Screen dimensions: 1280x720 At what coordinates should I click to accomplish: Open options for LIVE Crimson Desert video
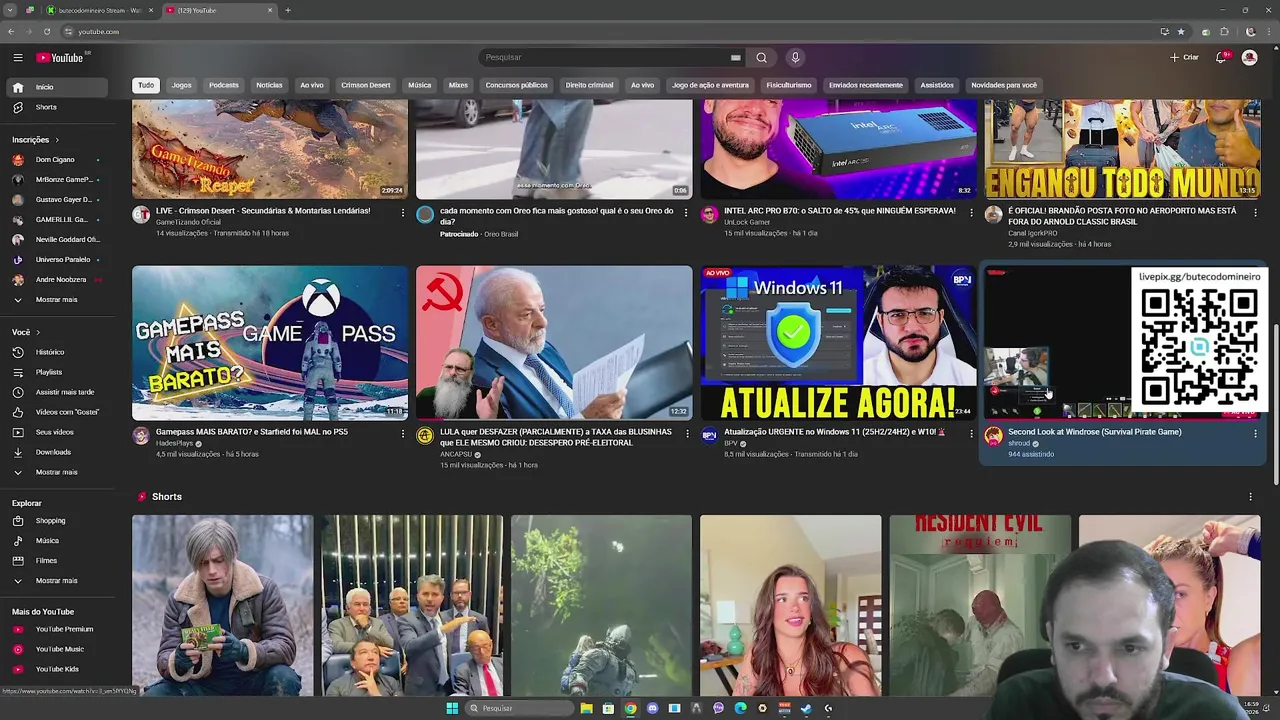[403, 212]
